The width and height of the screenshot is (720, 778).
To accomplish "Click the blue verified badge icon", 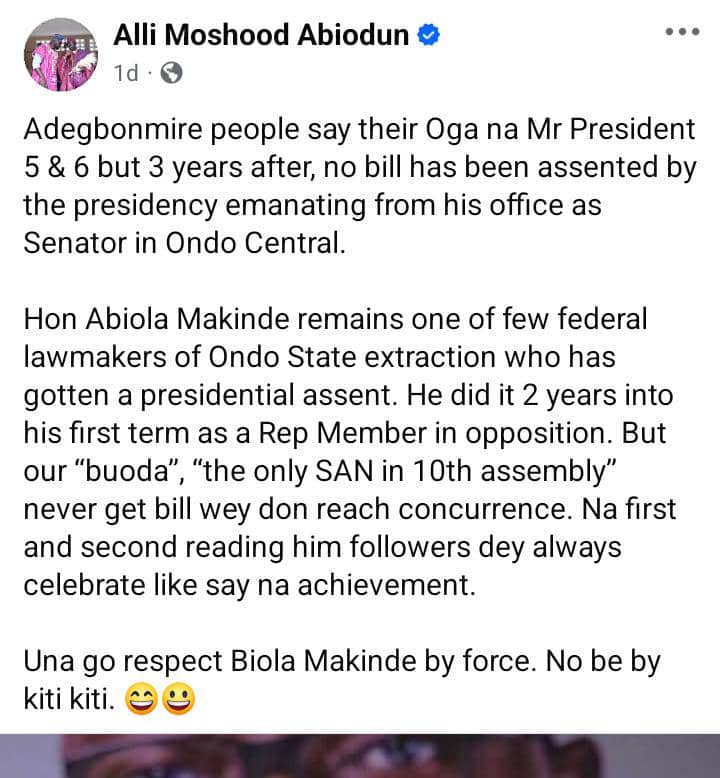I will [429, 36].
